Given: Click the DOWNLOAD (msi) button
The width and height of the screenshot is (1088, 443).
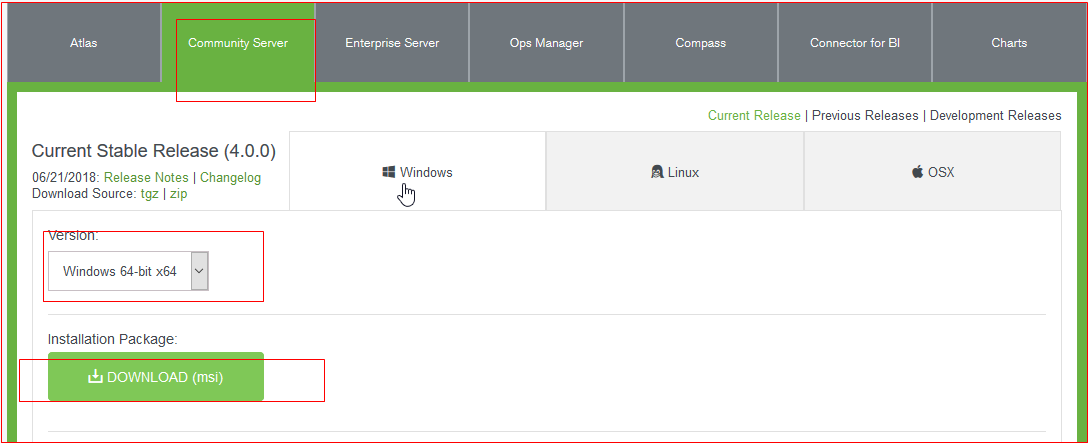Looking at the screenshot, I should tap(156, 377).
